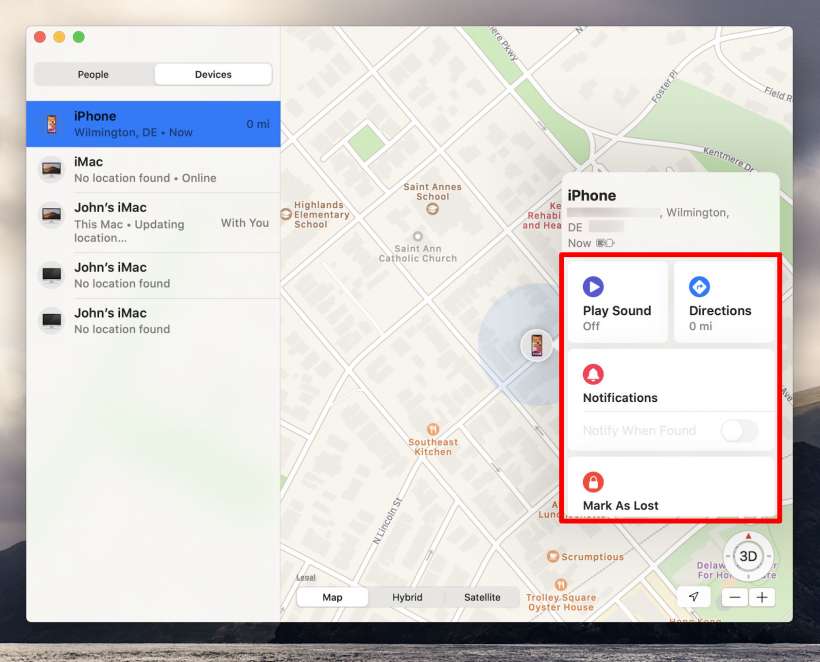Switch map view to Satellite
The width and height of the screenshot is (820, 662).
482,597
